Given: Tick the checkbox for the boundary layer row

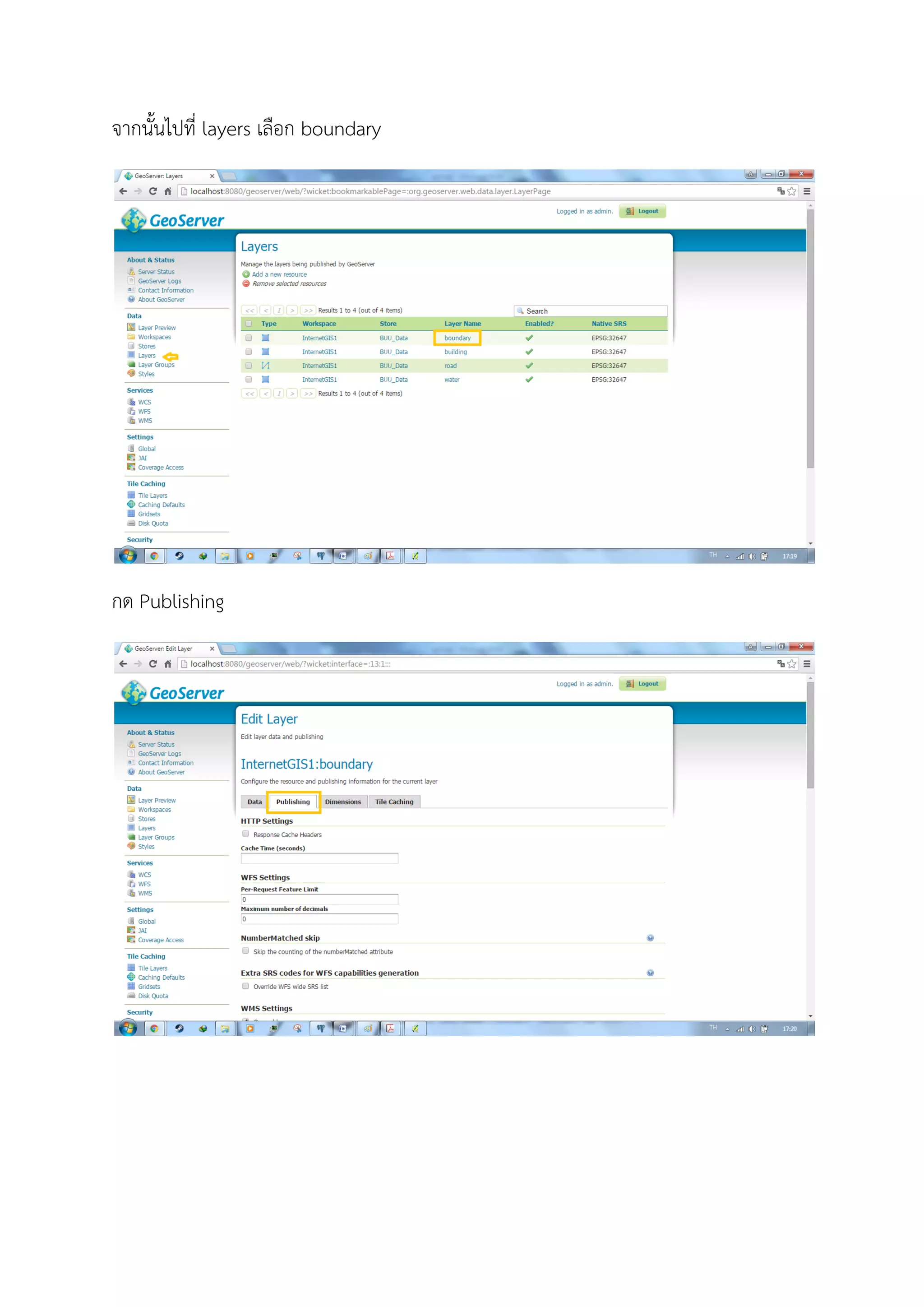Looking at the screenshot, I should pyautogui.click(x=249, y=338).
